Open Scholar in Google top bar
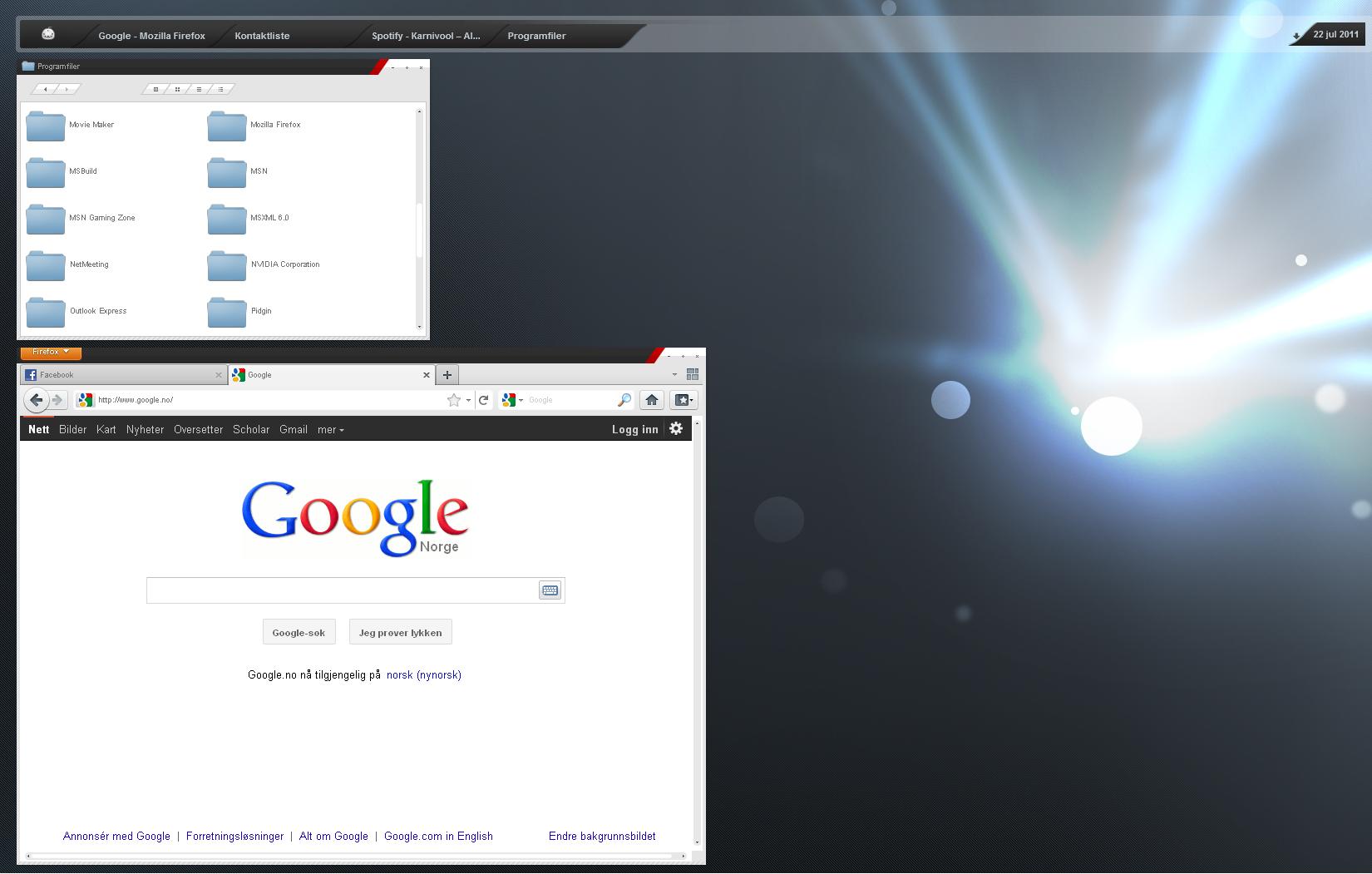Image resolution: width=1372 pixels, height=874 pixels. point(251,430)
